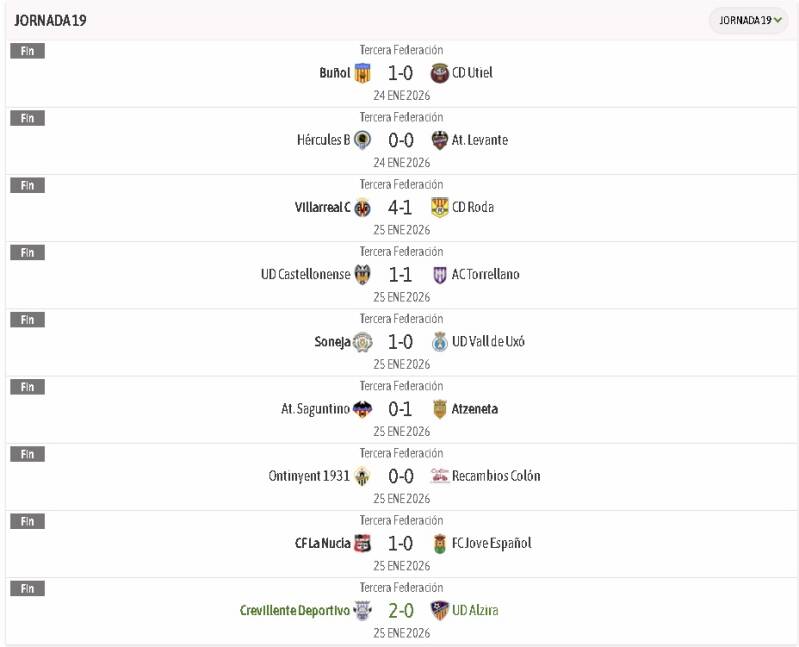Click the FC Jove Español crest
The image size is (799, 647).
tap(439, 543)
